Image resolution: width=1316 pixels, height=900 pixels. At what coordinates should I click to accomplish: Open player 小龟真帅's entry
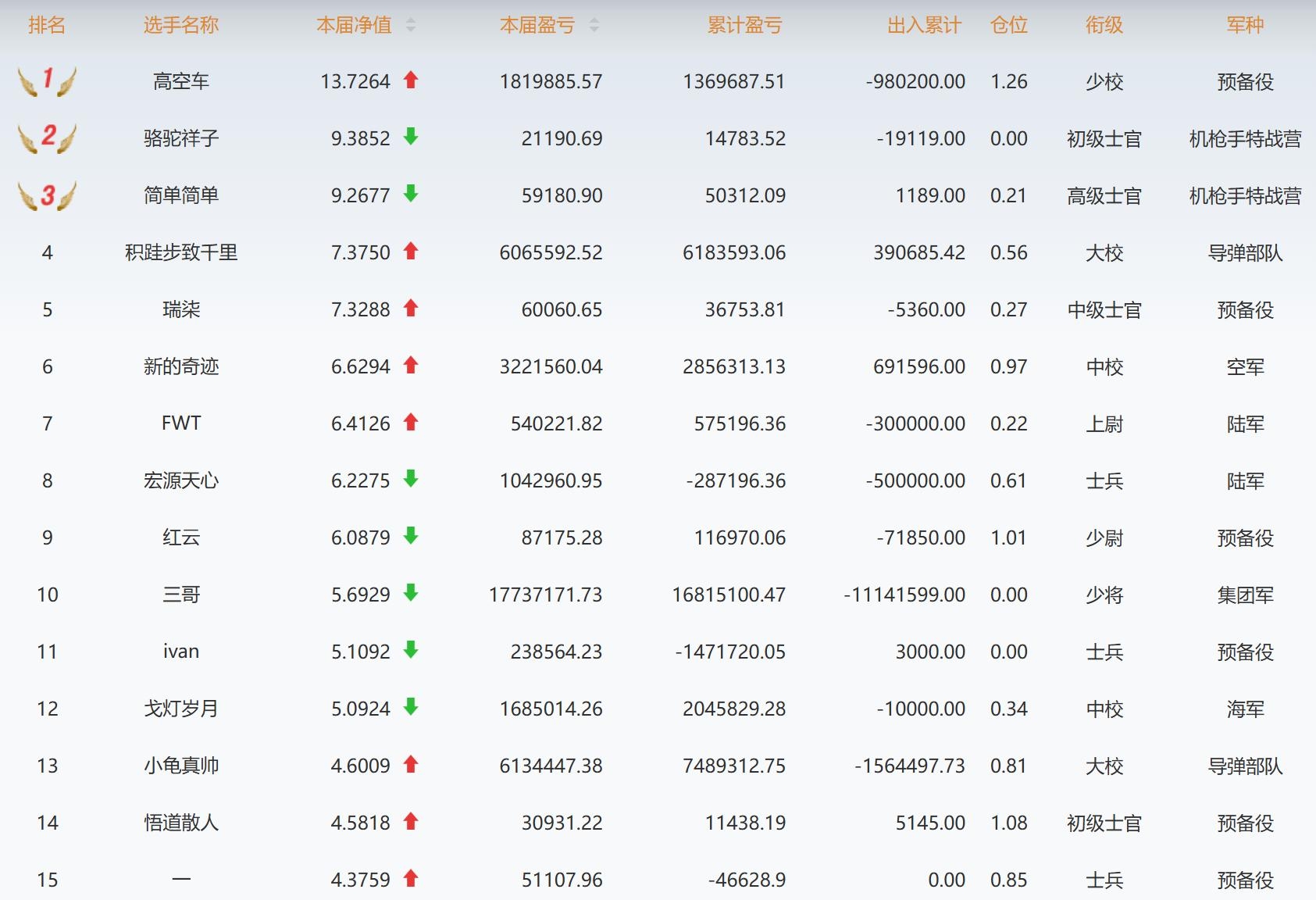pyautogui.click(x=180, y=766)
